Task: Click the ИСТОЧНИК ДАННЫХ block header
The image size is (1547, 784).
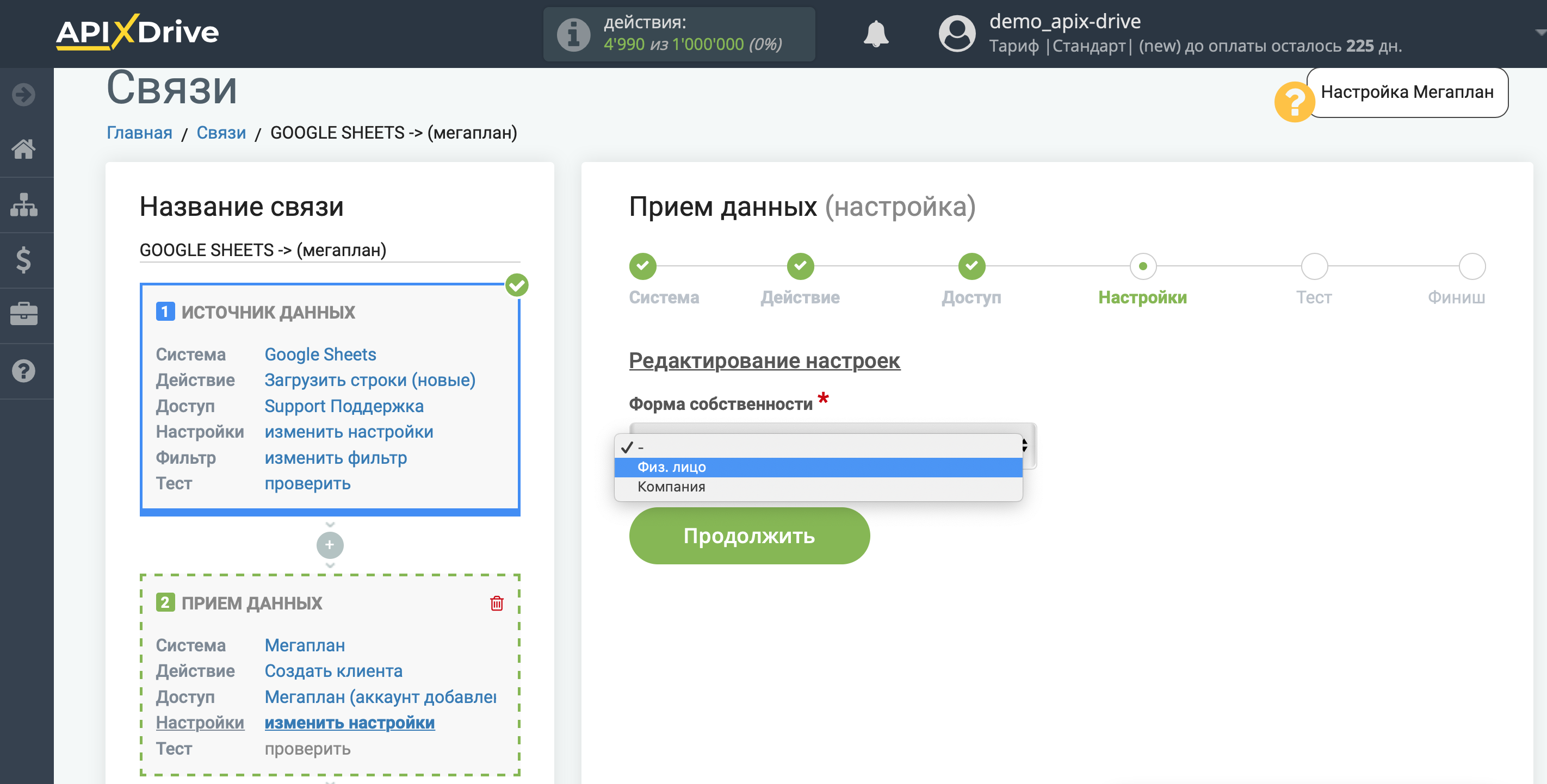Action: 268,312
